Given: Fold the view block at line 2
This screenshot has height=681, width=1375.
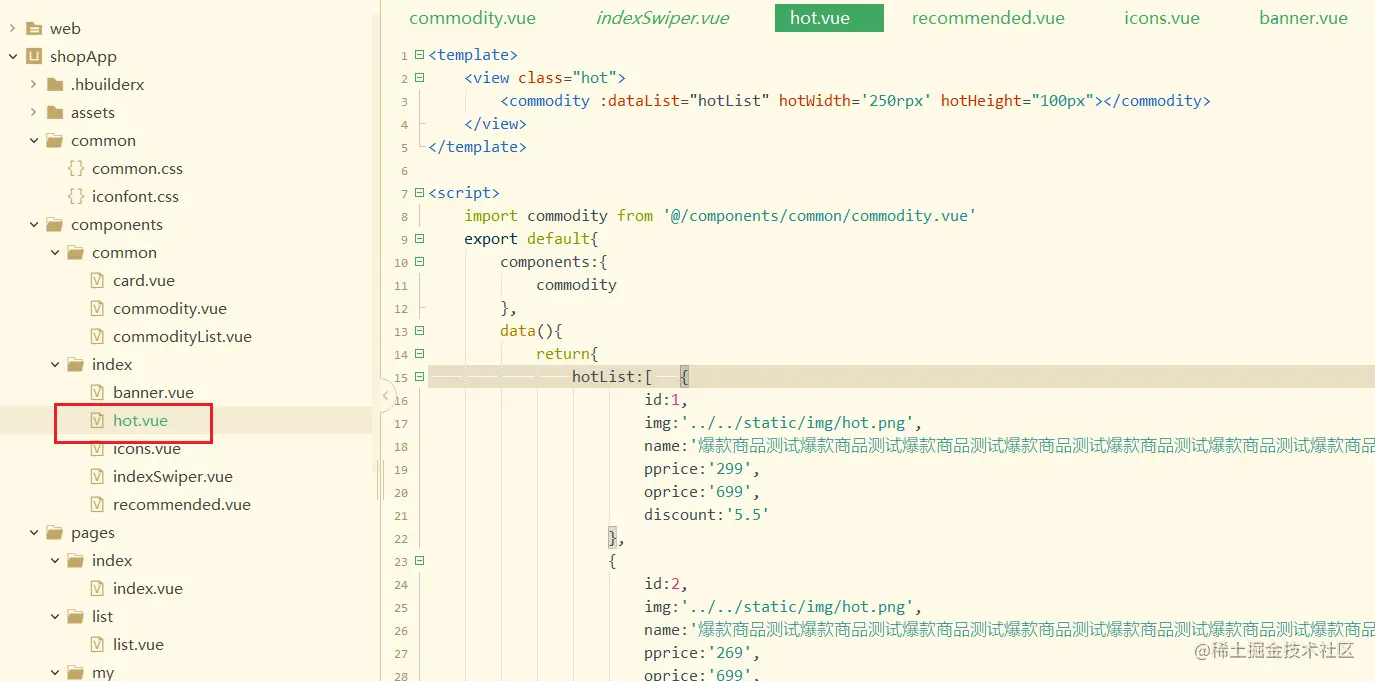Looking at the screenshot, I should 419,78.
